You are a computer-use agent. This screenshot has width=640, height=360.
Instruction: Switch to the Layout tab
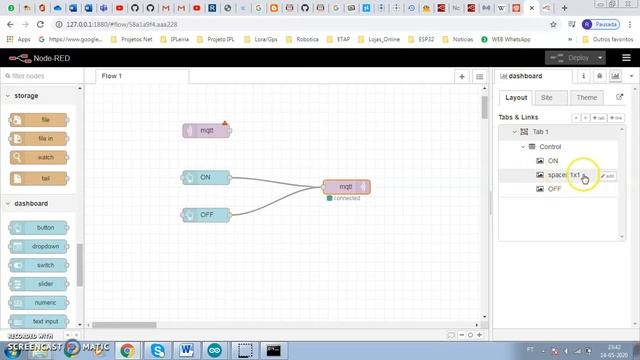click(516, 98)
